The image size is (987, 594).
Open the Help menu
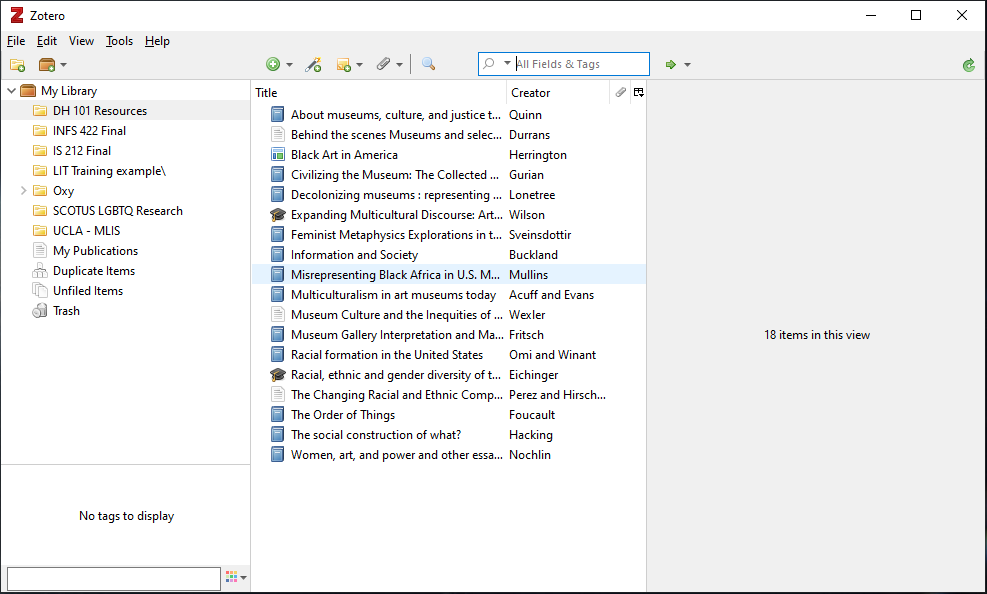pos(157,41)
